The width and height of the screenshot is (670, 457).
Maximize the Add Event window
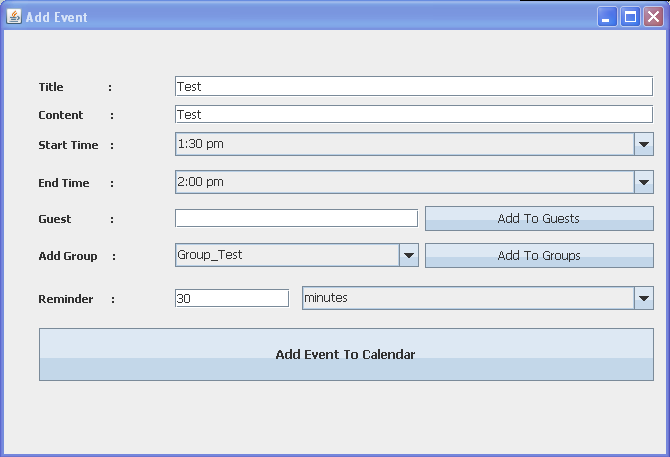tap(631, 17)
